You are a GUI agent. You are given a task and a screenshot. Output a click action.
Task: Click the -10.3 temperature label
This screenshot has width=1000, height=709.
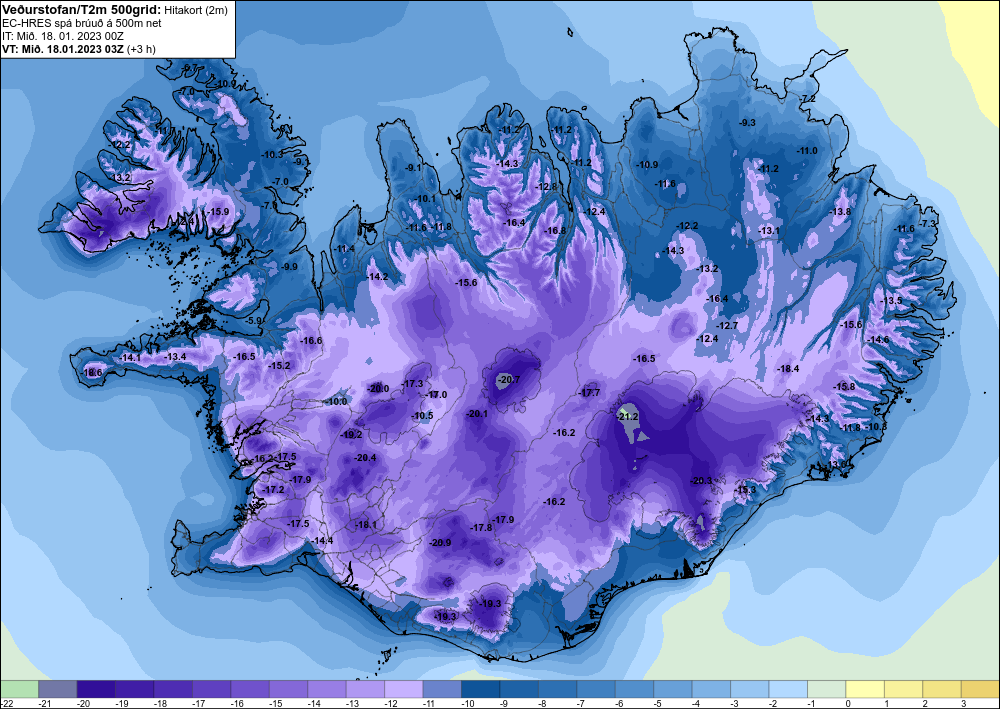click(273, 155)
